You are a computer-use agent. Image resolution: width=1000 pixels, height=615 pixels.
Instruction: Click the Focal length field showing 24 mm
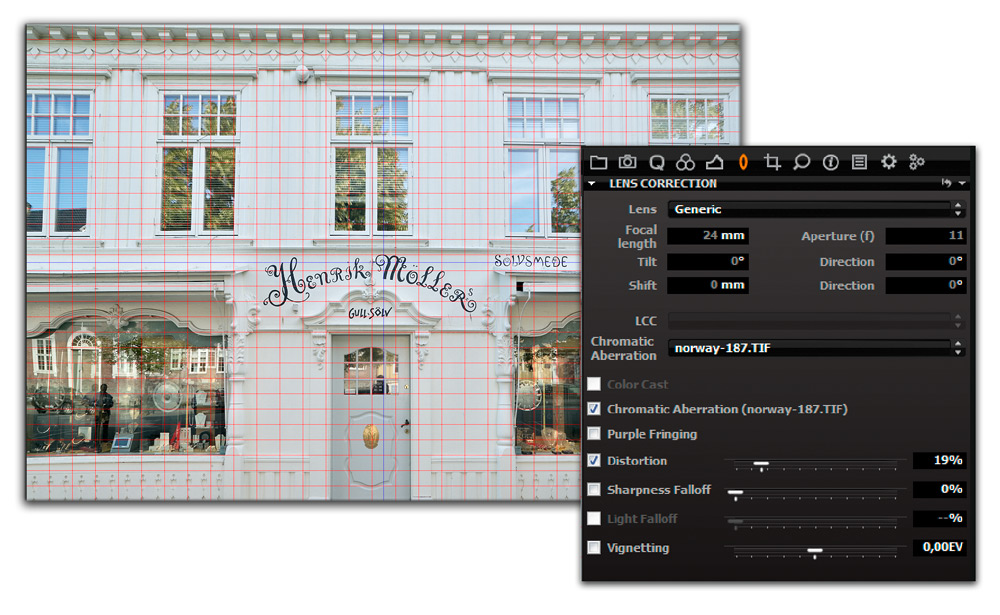coord(708,236)
